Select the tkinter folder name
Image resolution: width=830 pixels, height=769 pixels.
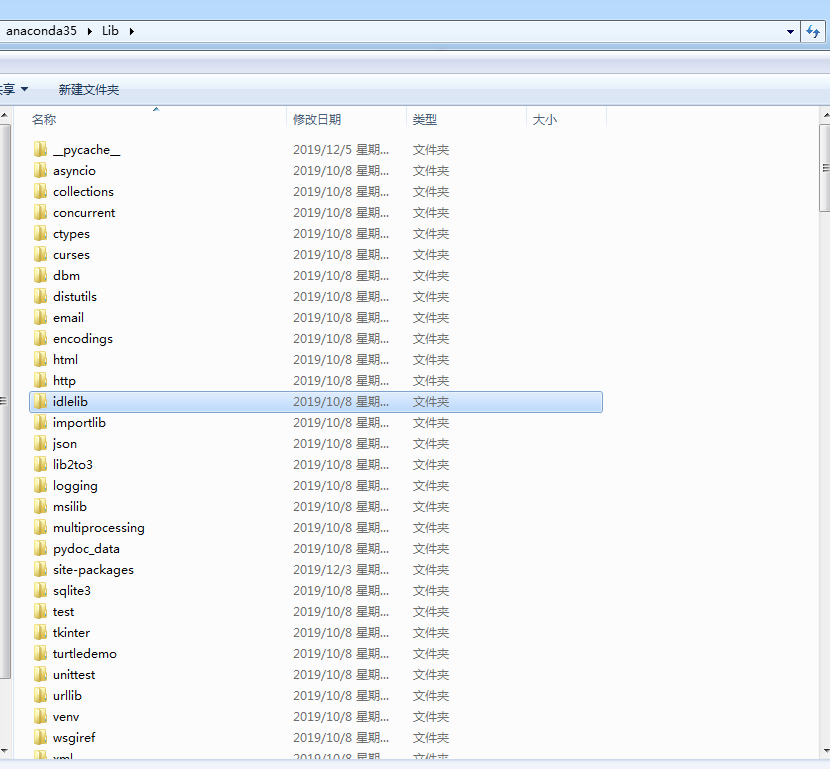point(71,632)
